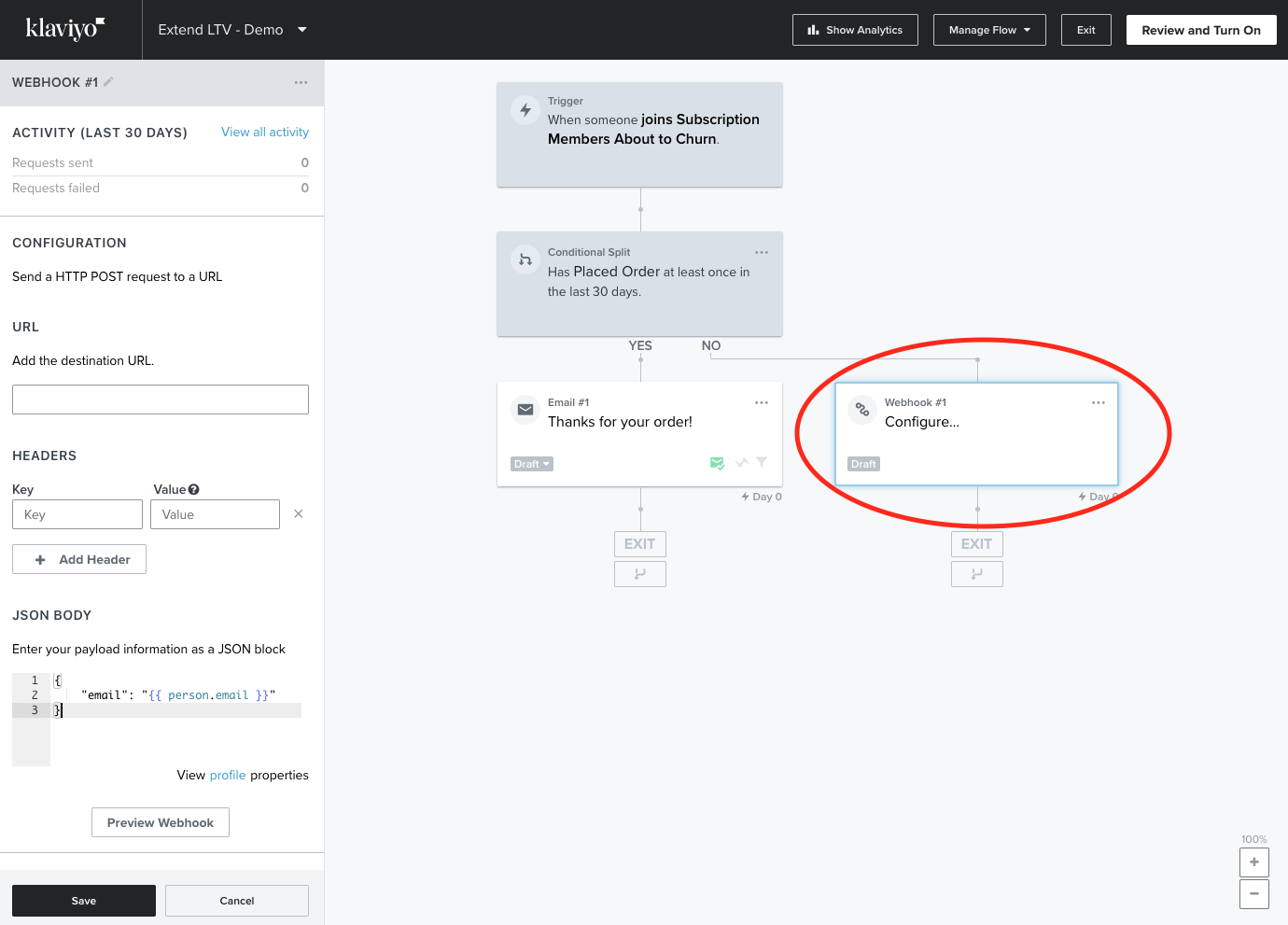Viewport: 1288px width, 925px height.
Task: Click the Email #1 filter funnel icon
Action: 762,462
